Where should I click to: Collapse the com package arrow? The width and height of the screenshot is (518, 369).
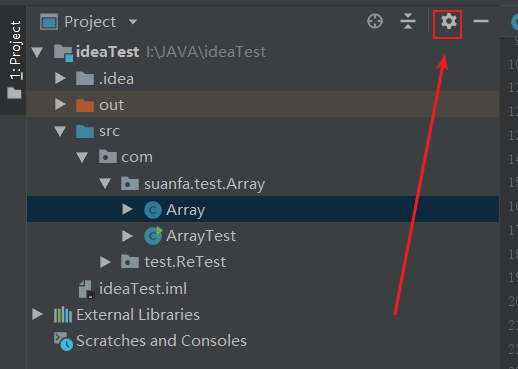click(x=82, y=157)
